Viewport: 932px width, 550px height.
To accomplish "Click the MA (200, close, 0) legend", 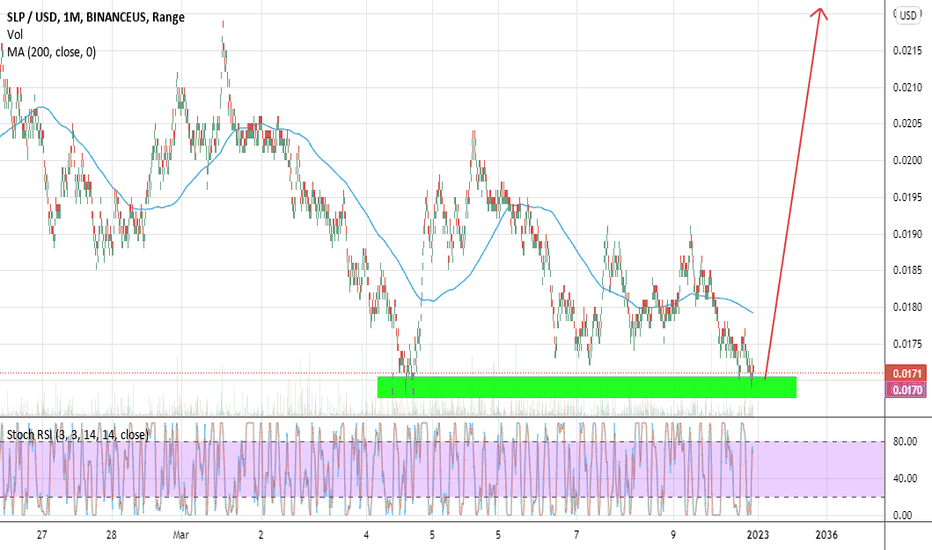I will tap(52, 52).
